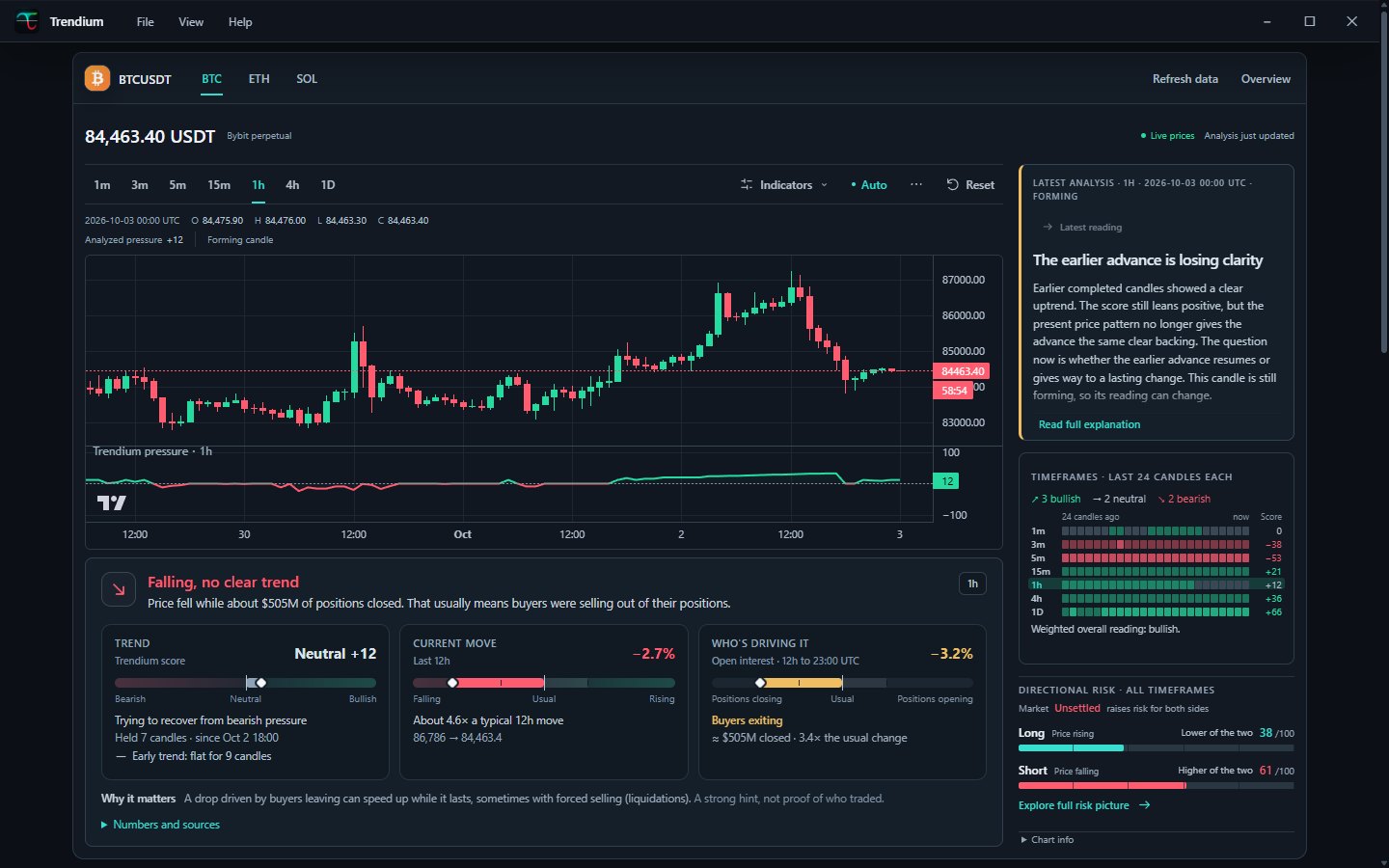Click the Refresh data button
Image resolution: width=1389 pixels, height=868 pixels.
pyautogui.click(x=1185, y=79)
